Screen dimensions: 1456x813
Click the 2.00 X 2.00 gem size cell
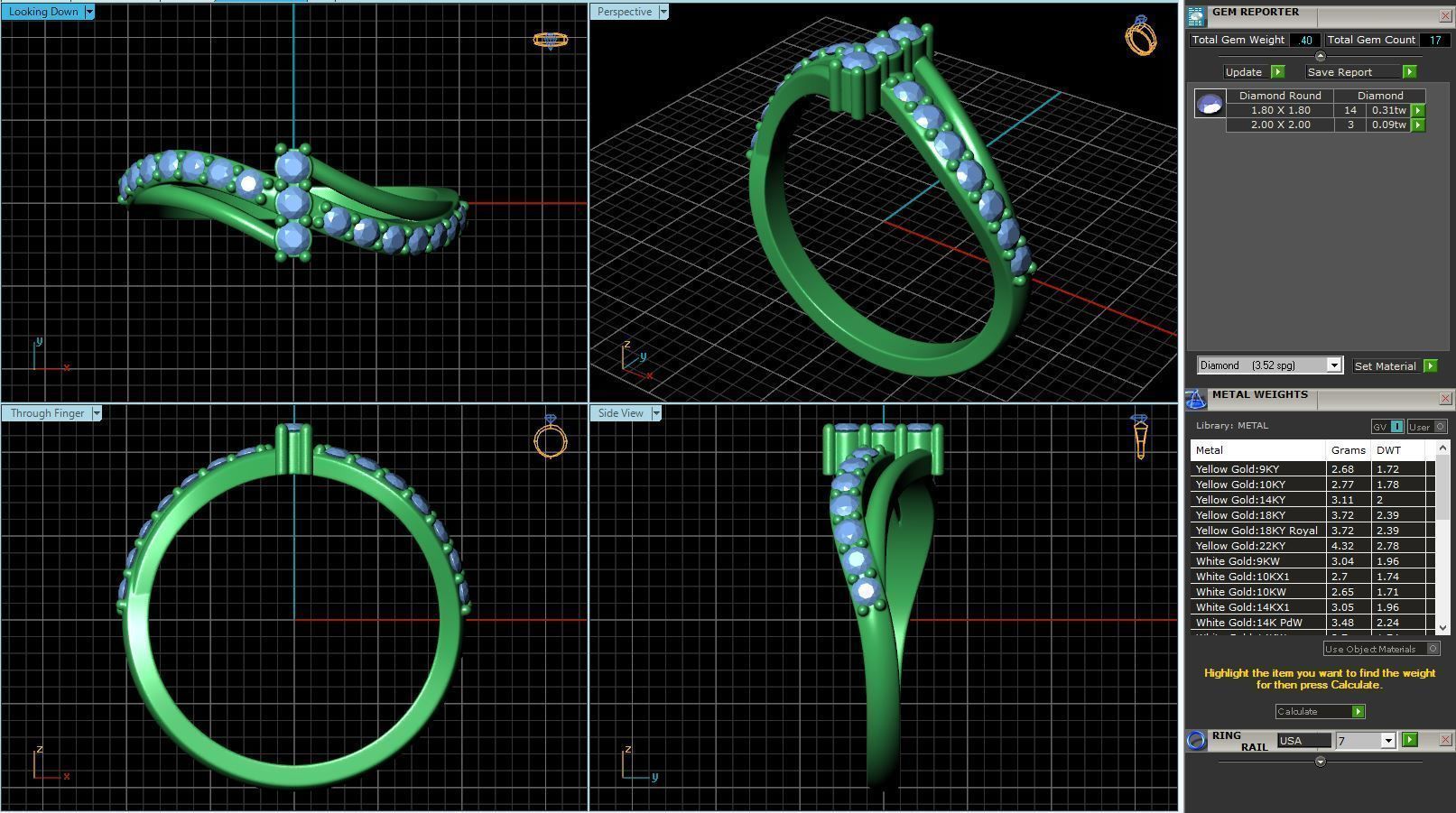point(1280,125)
